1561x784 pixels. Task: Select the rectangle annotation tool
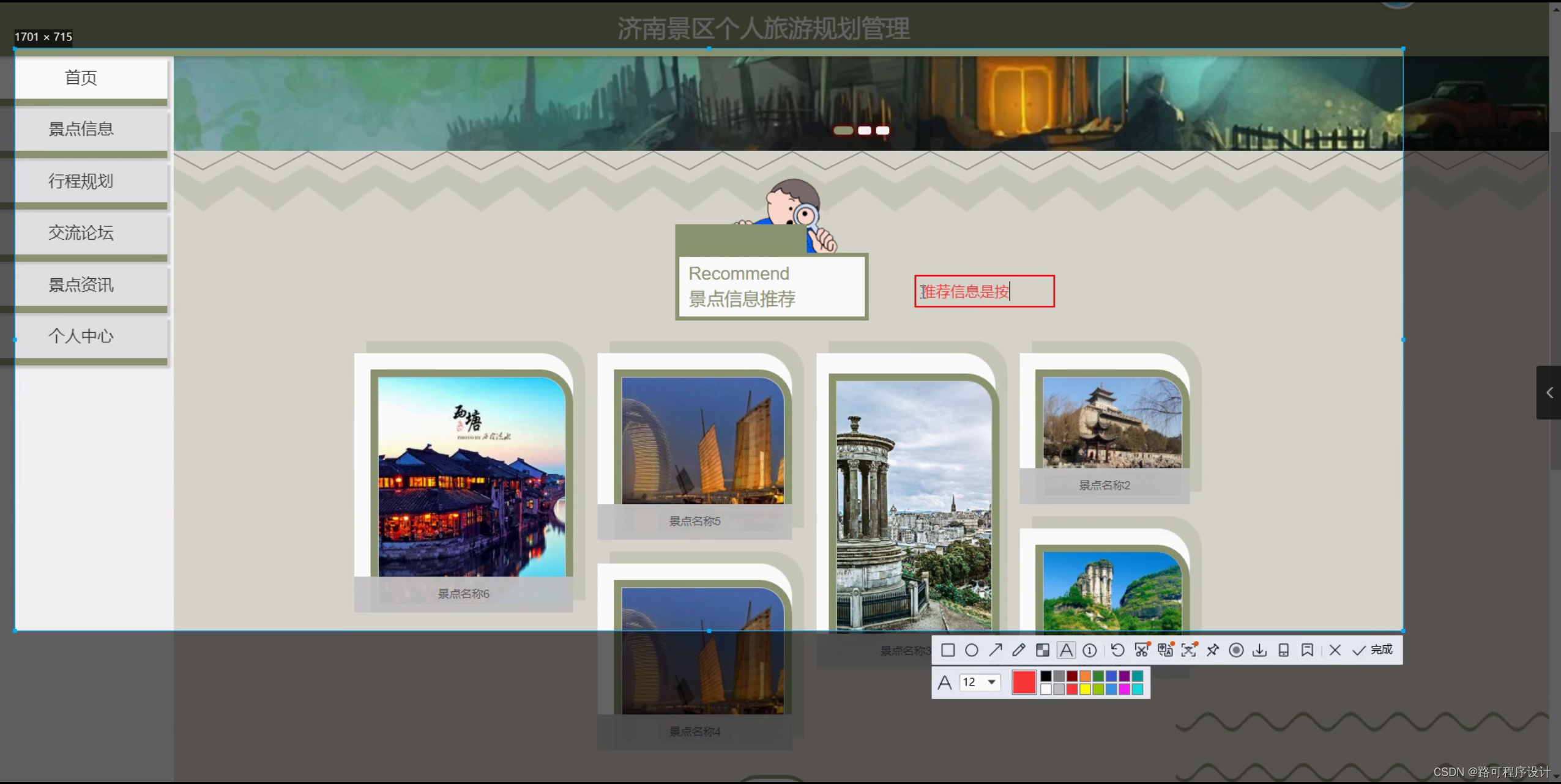(x=948, y=650)
